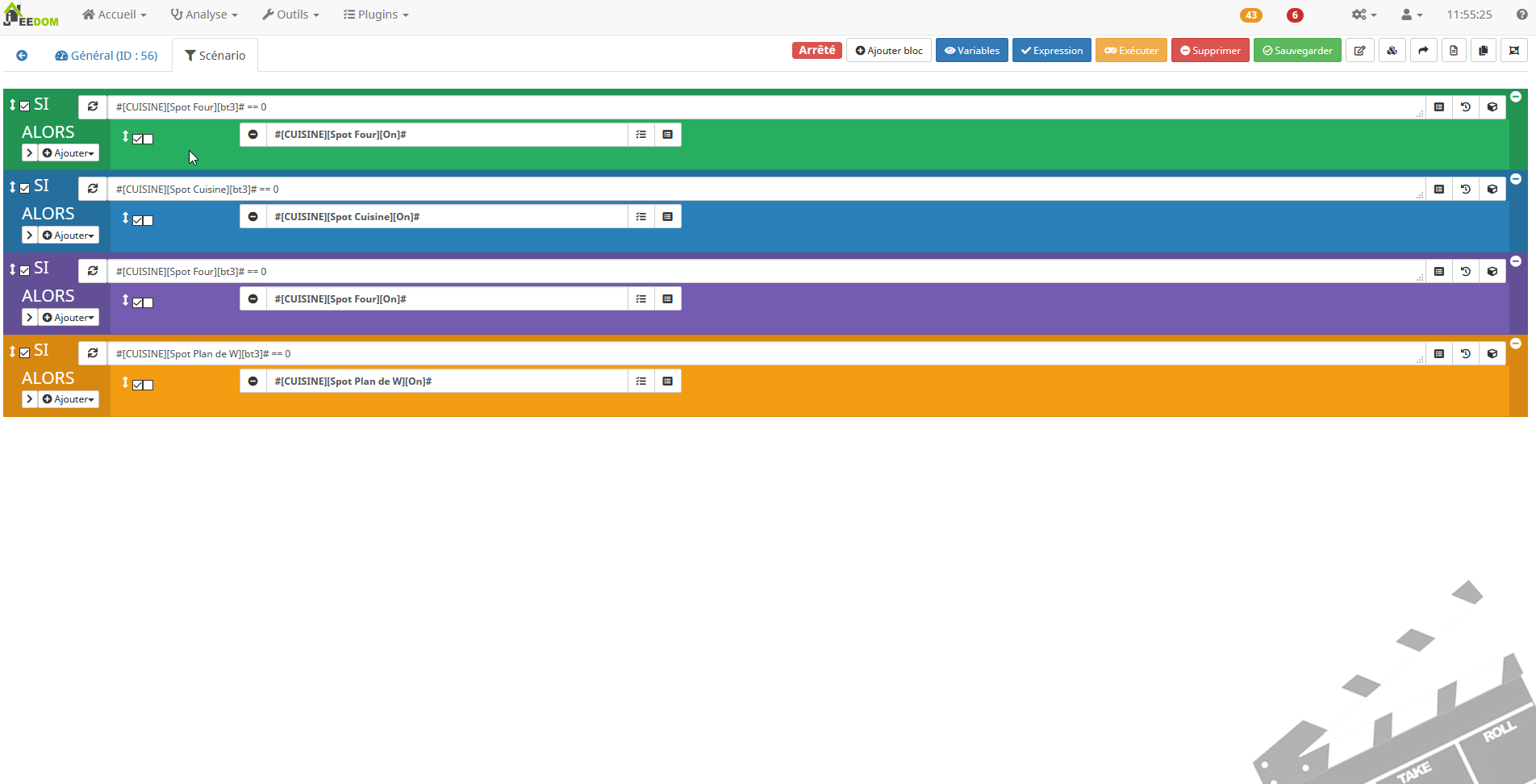Click chevron button under ALORS in green block

tap(30, 153)
